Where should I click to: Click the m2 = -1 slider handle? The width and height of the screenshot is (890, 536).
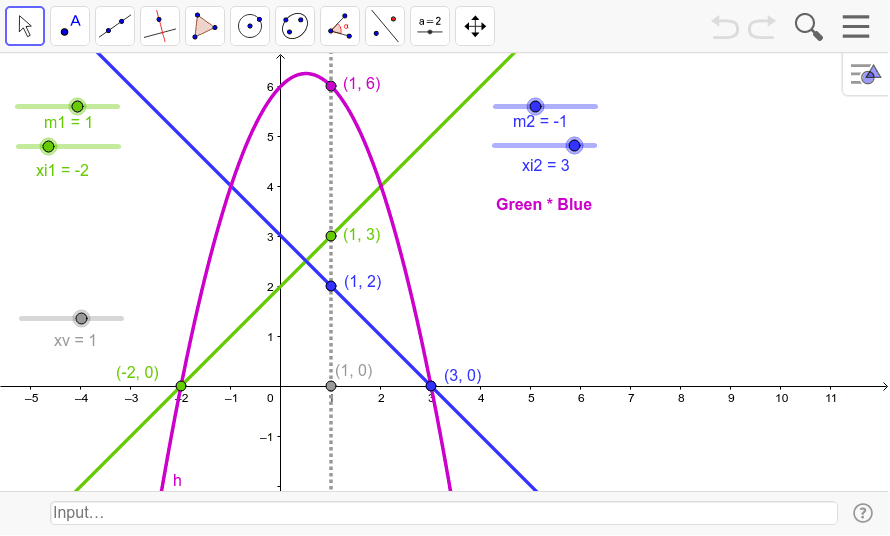click(535, 106)
